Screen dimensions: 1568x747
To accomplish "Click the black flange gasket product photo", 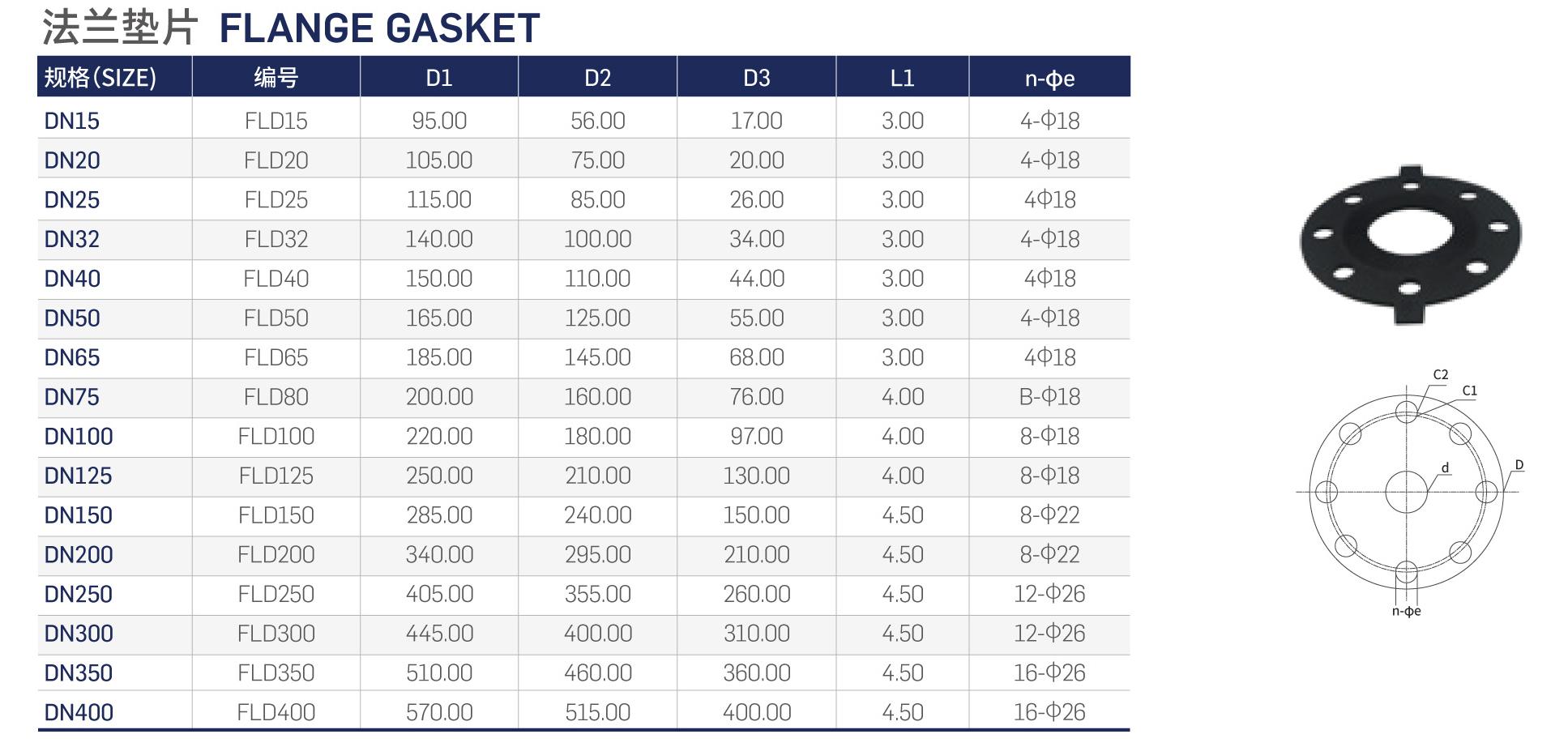I will (1411, 244).
